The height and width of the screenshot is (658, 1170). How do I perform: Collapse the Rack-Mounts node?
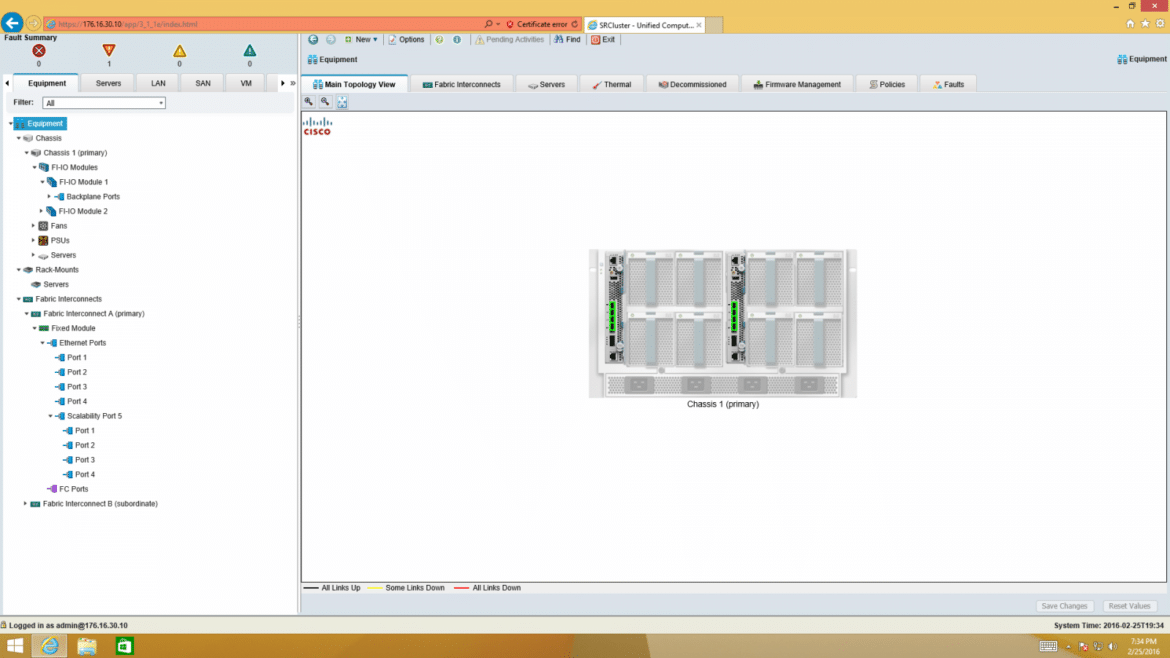(x=19, y=270)
